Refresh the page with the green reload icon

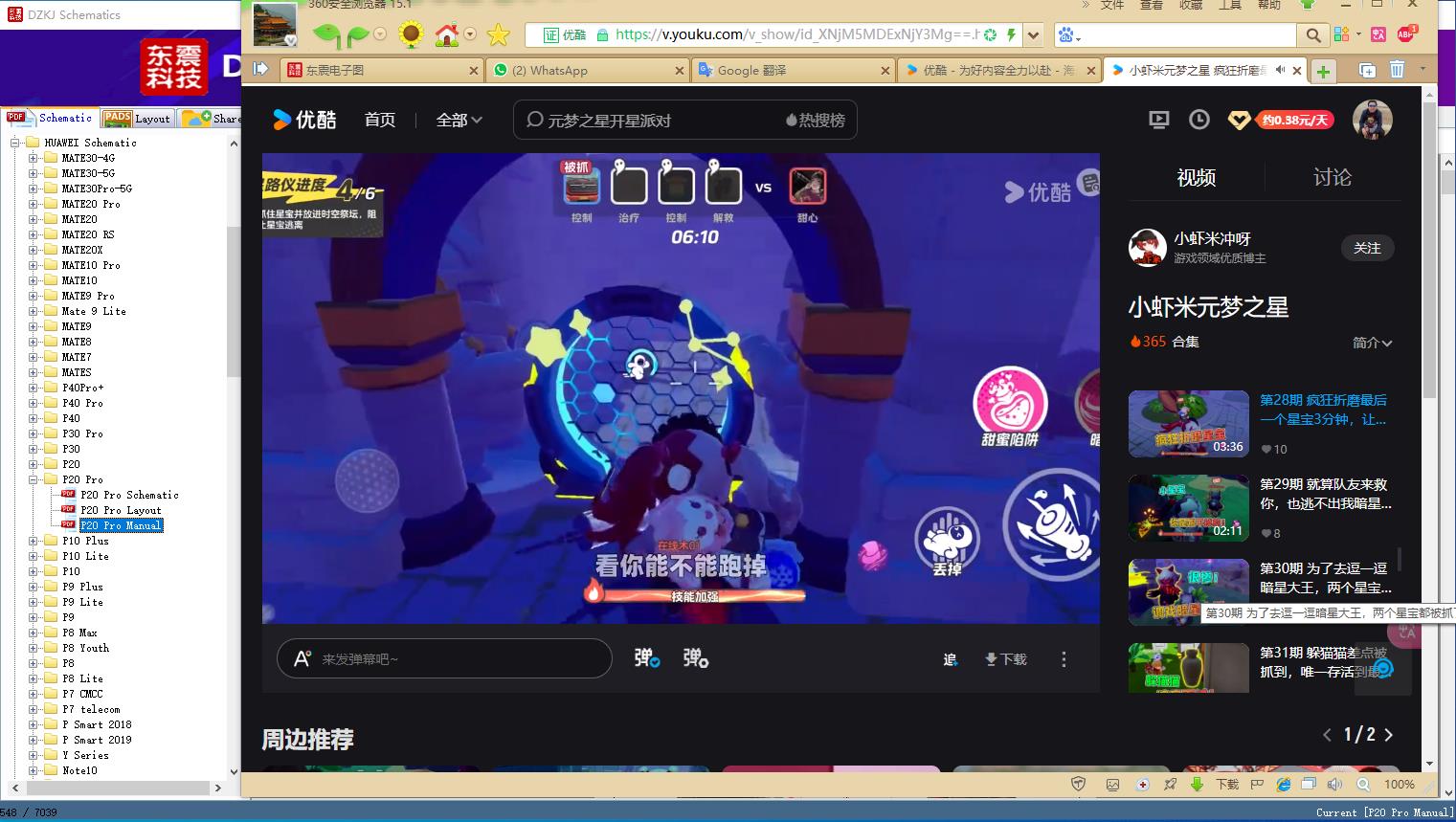(x=990, y=35)
